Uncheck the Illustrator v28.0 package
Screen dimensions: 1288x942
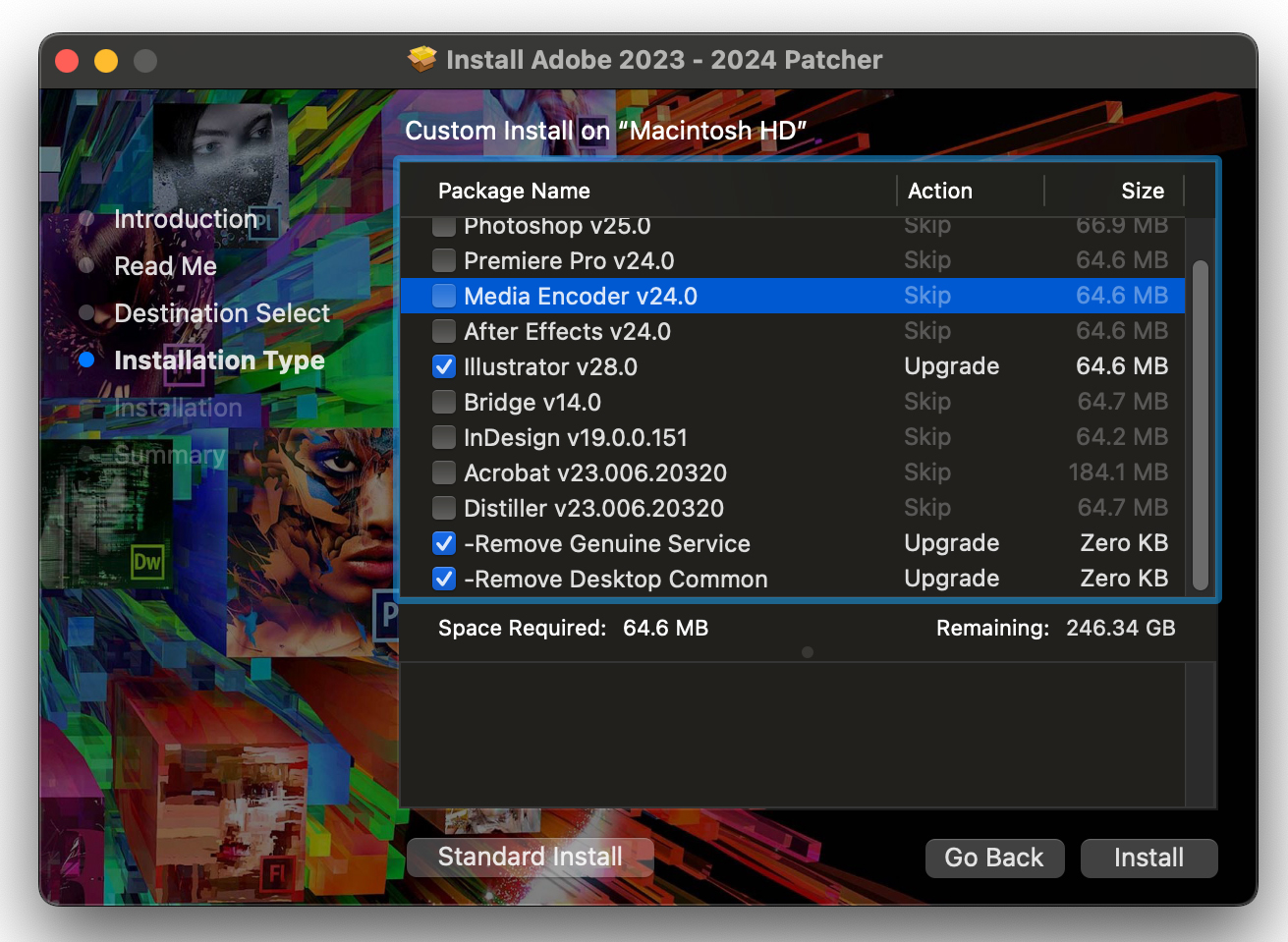pos(443,366)
